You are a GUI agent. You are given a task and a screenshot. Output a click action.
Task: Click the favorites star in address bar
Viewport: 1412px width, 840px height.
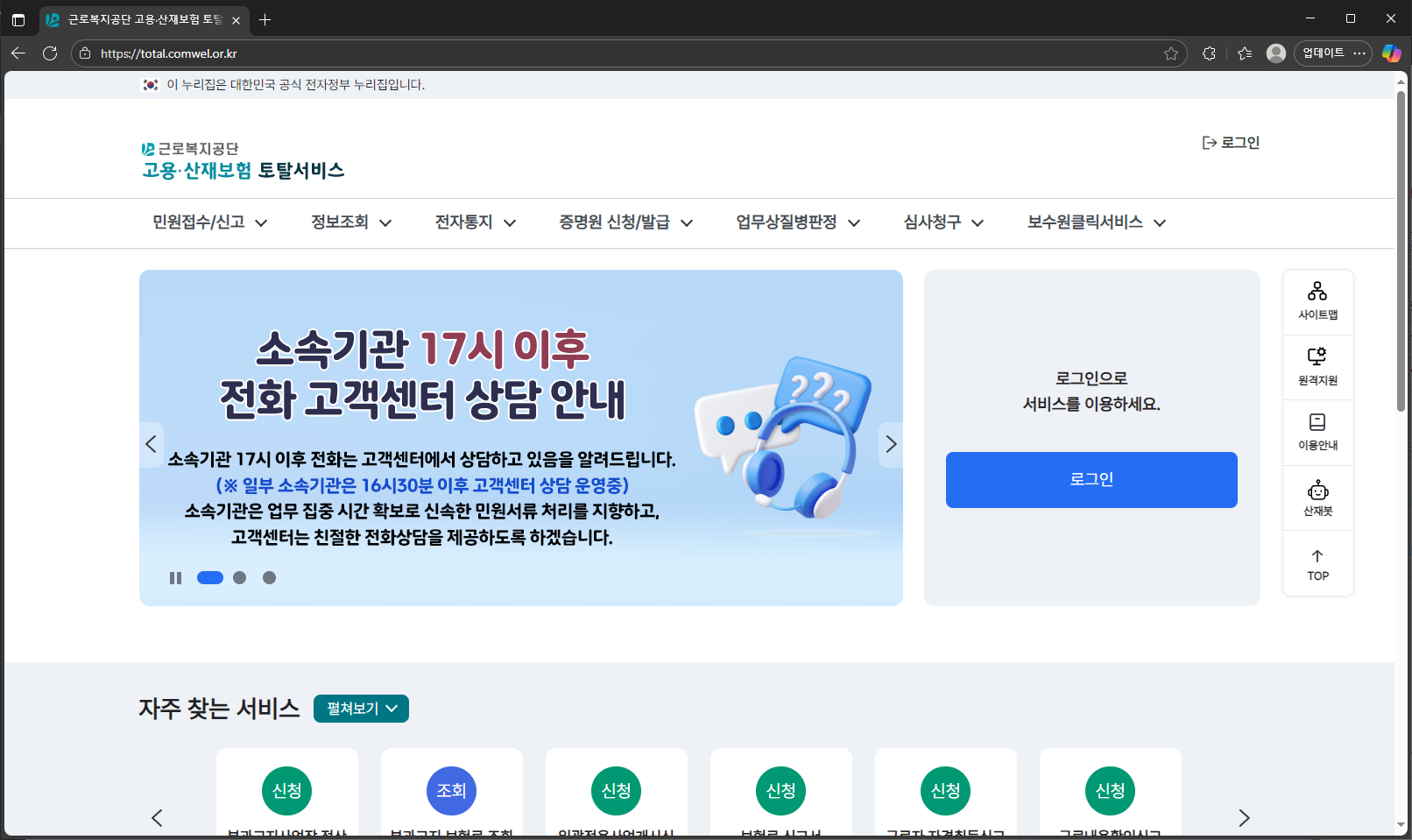[1172, 53]
